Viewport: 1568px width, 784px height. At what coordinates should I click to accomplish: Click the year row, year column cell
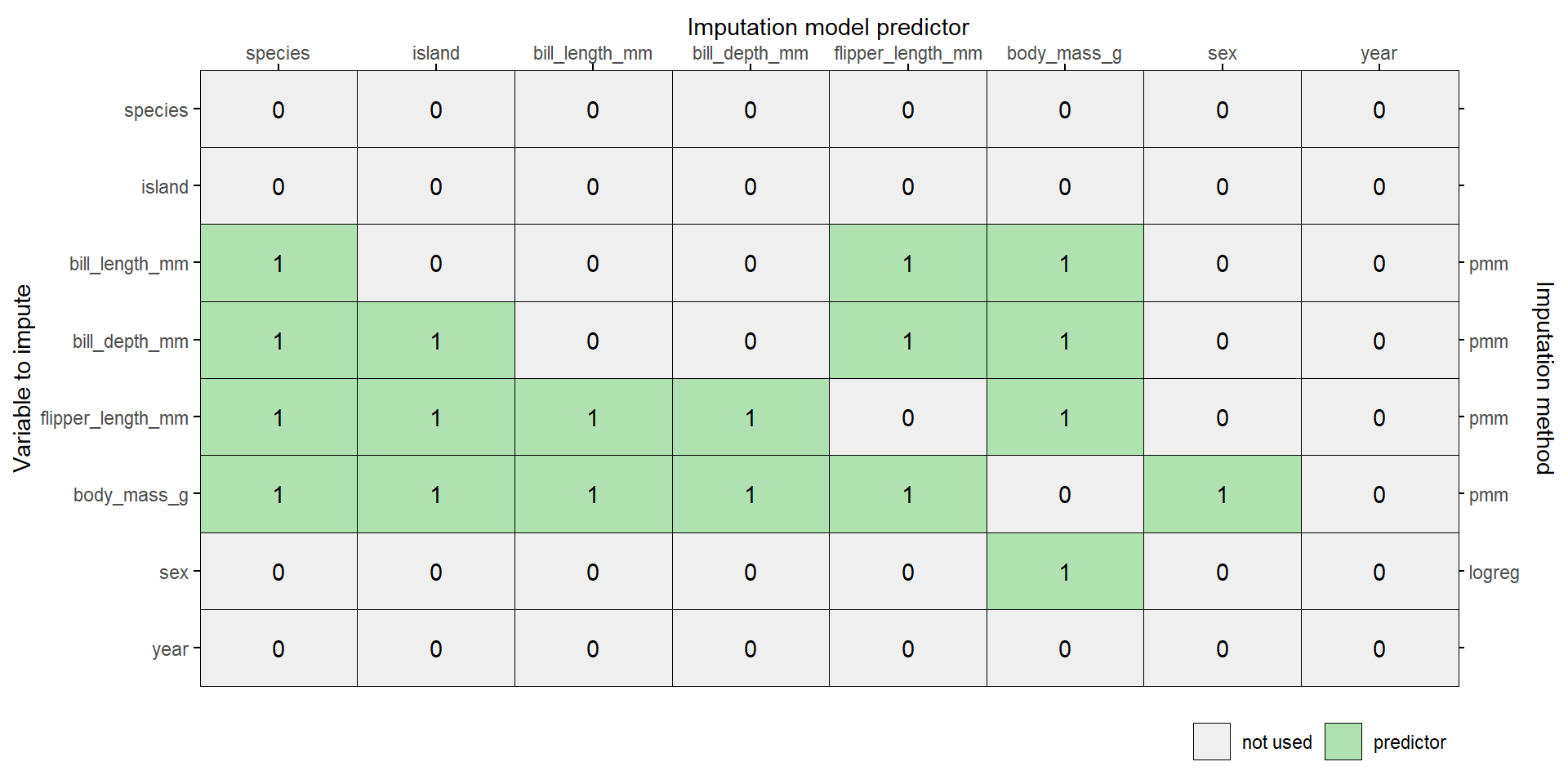coord(1379,648)
